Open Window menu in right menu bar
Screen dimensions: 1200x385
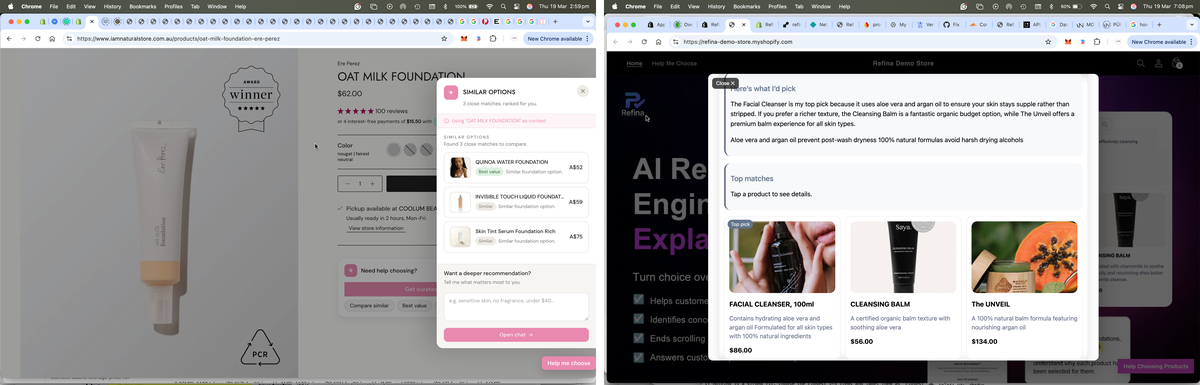tap(820, 6)
